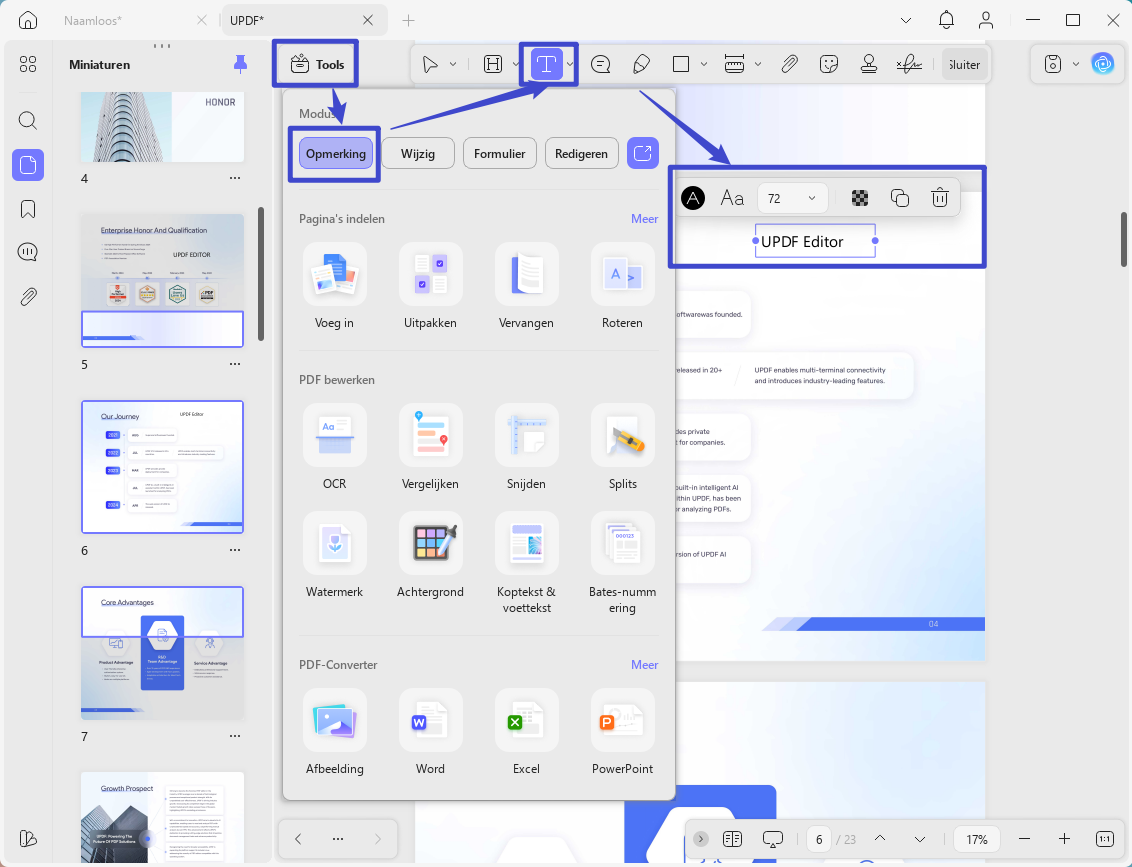1132x867 pixels.
Task: Switch to Opmerking mode
Action: coord(336,154)
